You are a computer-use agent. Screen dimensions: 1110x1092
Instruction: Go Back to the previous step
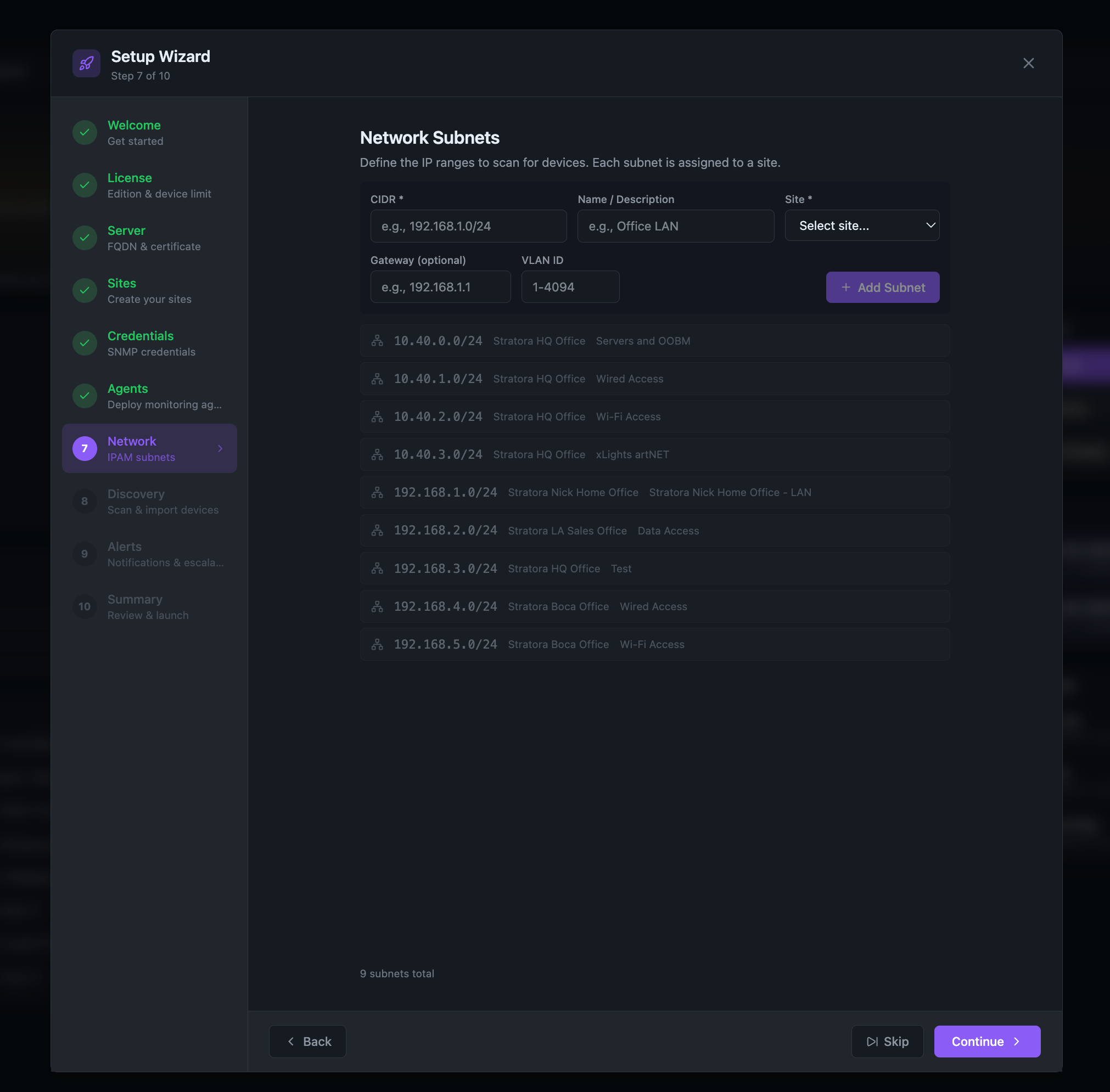307,1041
